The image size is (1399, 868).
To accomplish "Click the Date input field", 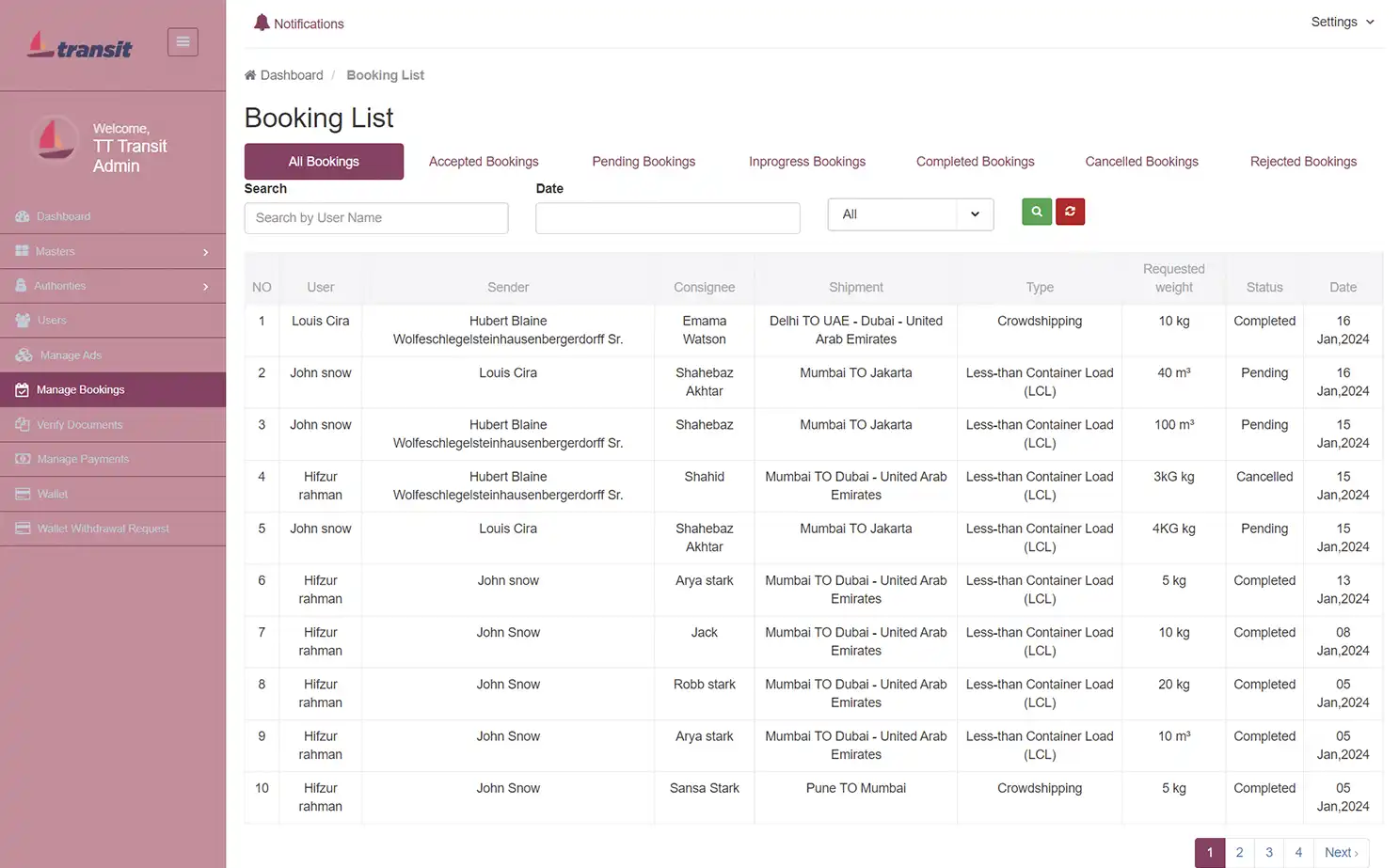I will 667,217.
